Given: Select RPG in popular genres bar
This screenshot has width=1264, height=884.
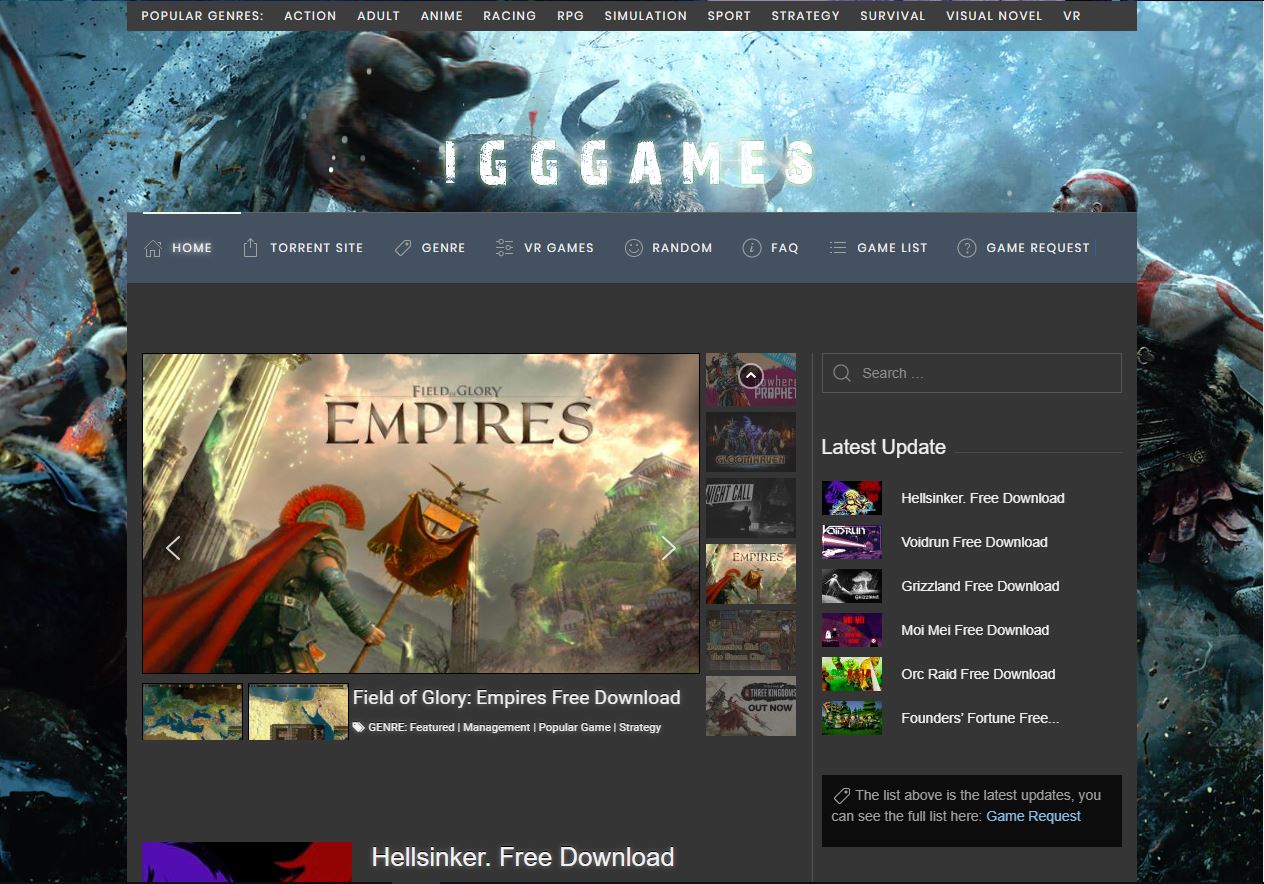Looking at the screenshot, I should (571, 16).
